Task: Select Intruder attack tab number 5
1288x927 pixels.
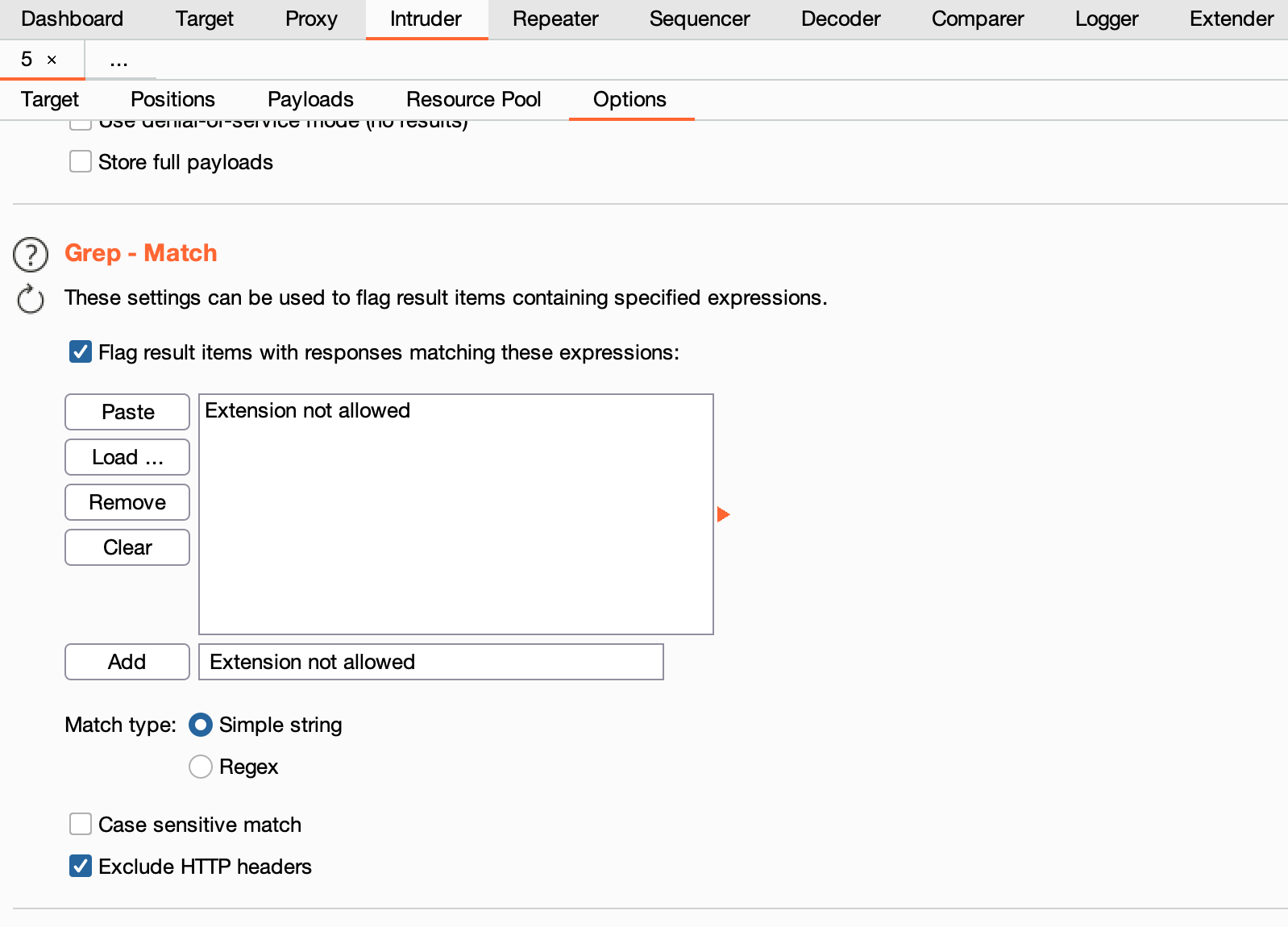Action: click(x=27, y=60)
